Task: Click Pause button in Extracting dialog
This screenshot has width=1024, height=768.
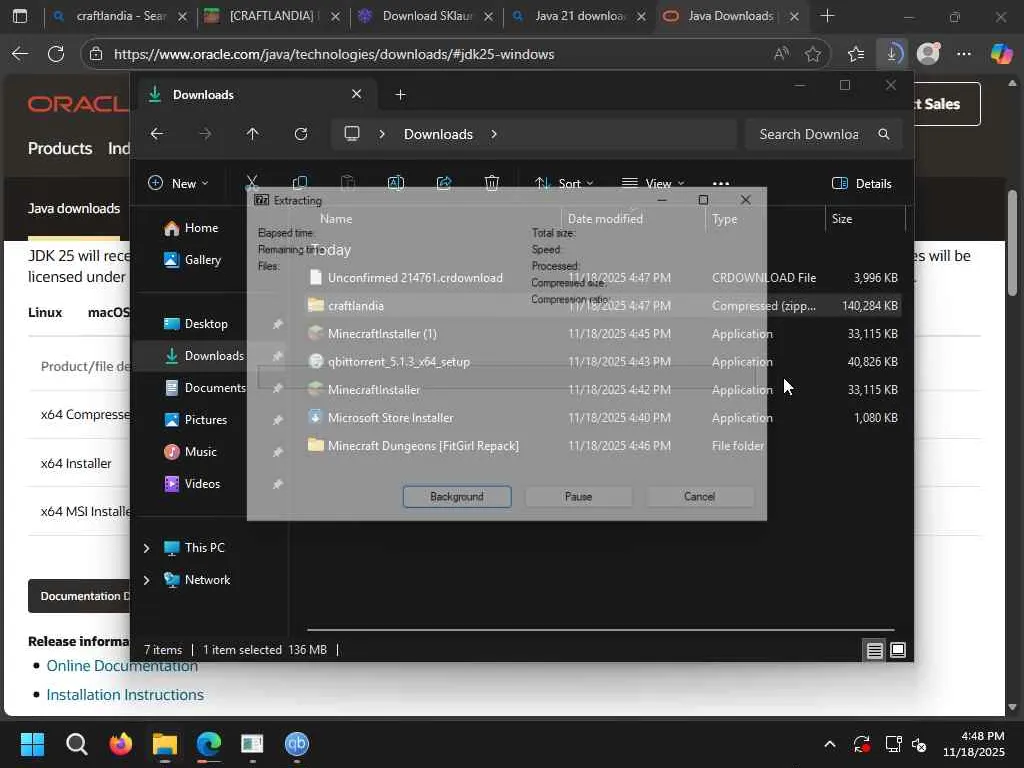Action: click(579, 496)
